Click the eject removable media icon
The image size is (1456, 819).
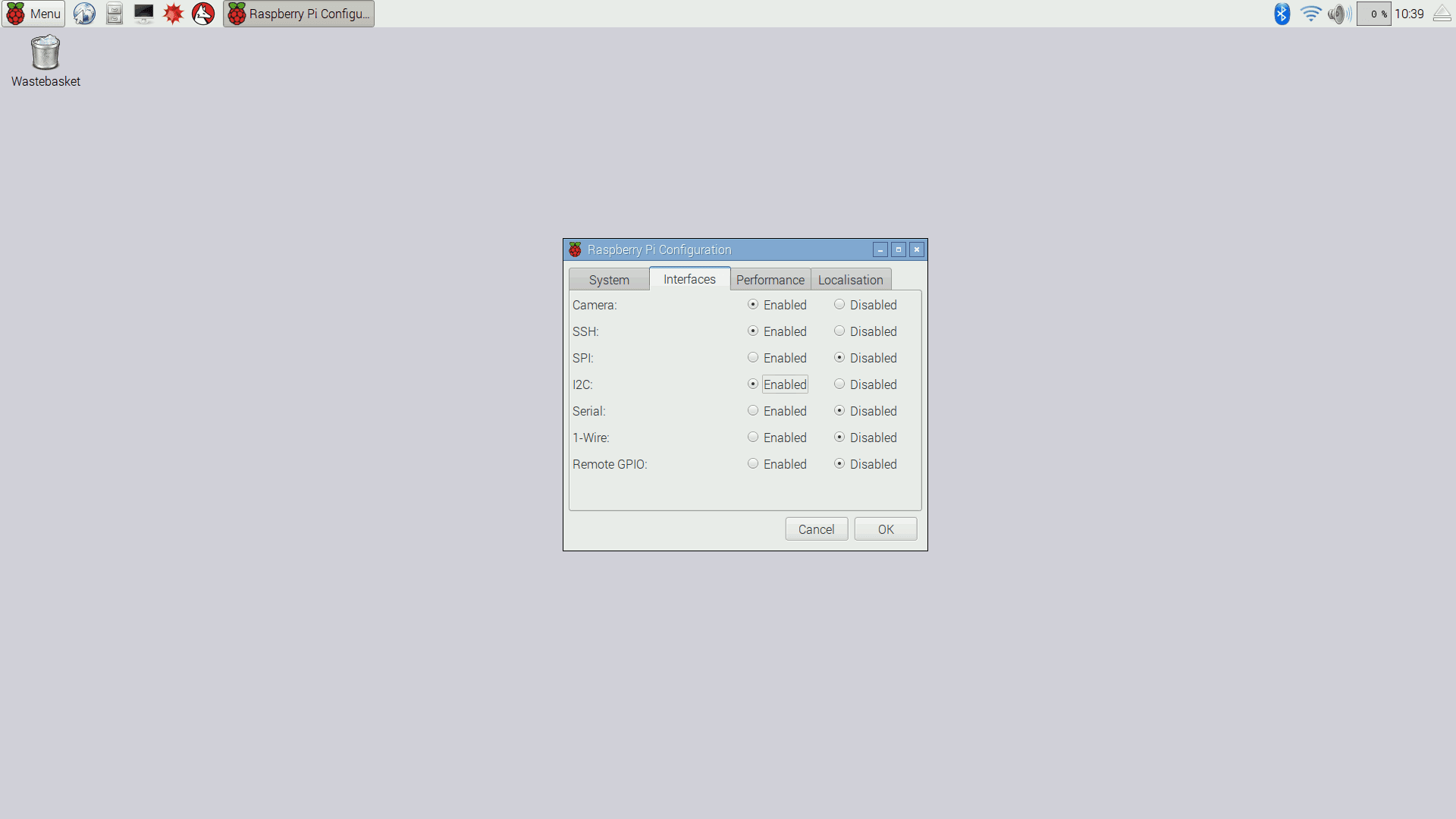[1442, 13]
